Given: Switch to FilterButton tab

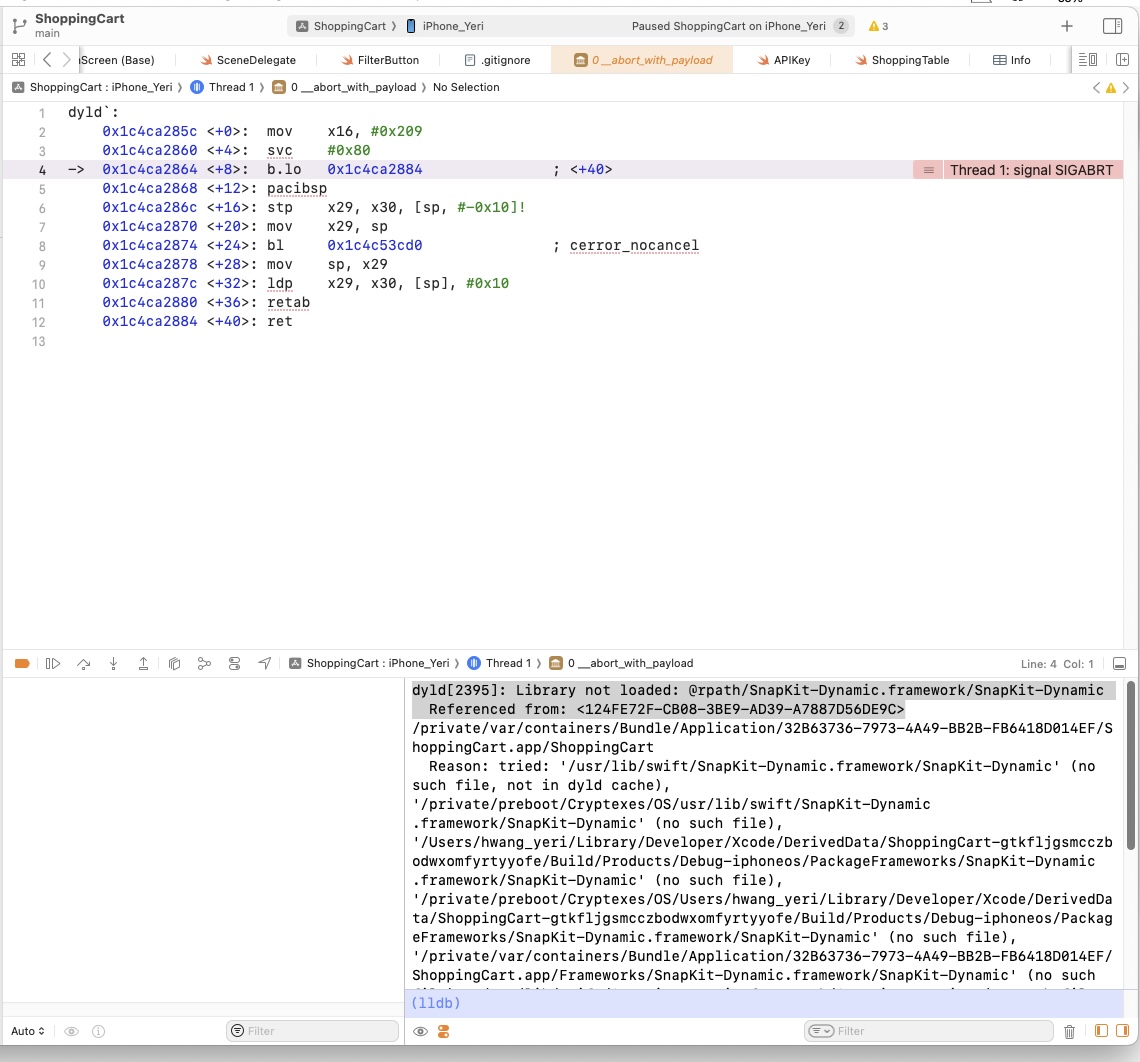Looking at the screenshot, I should tap(380, 60).
